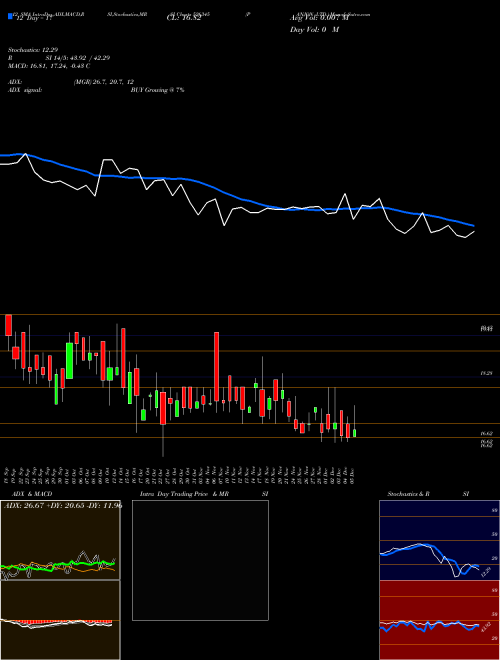Viewport: 500px width, 660px height.
Task: Click the last green candlestick on the chart
Action: pyautogui.click(x=354, y=433)
